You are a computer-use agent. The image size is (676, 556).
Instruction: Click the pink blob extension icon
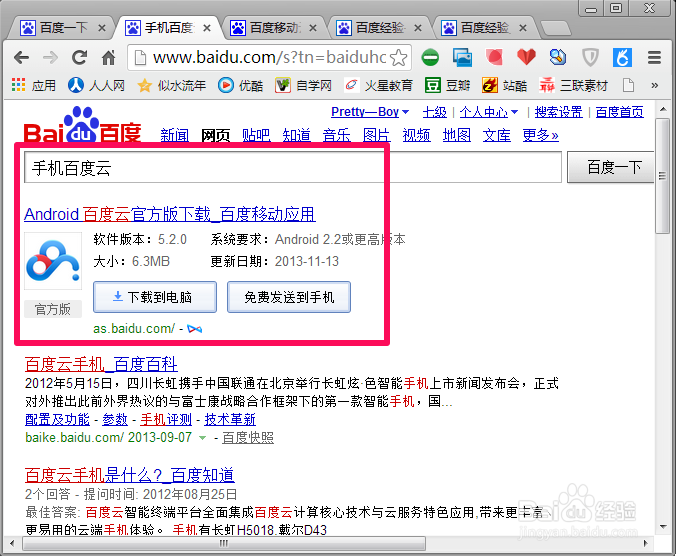(x=494, y=57)
